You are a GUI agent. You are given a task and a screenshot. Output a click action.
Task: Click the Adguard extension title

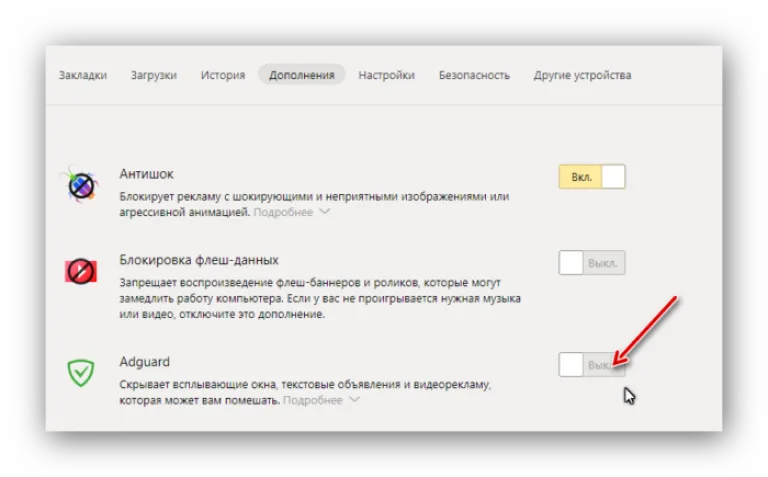(x=144, y=362)
